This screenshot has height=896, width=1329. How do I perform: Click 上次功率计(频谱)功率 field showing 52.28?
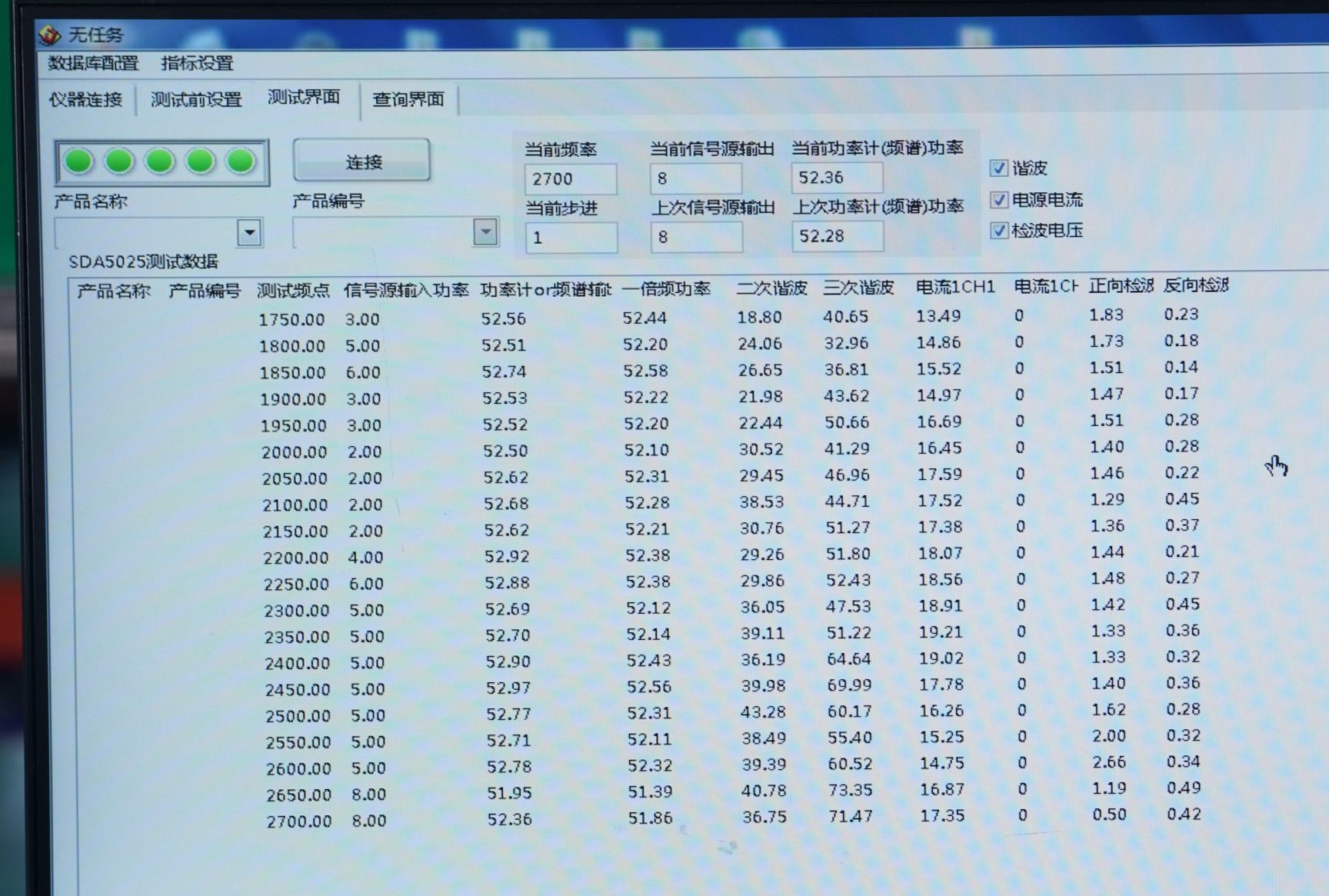pos(838,236)
